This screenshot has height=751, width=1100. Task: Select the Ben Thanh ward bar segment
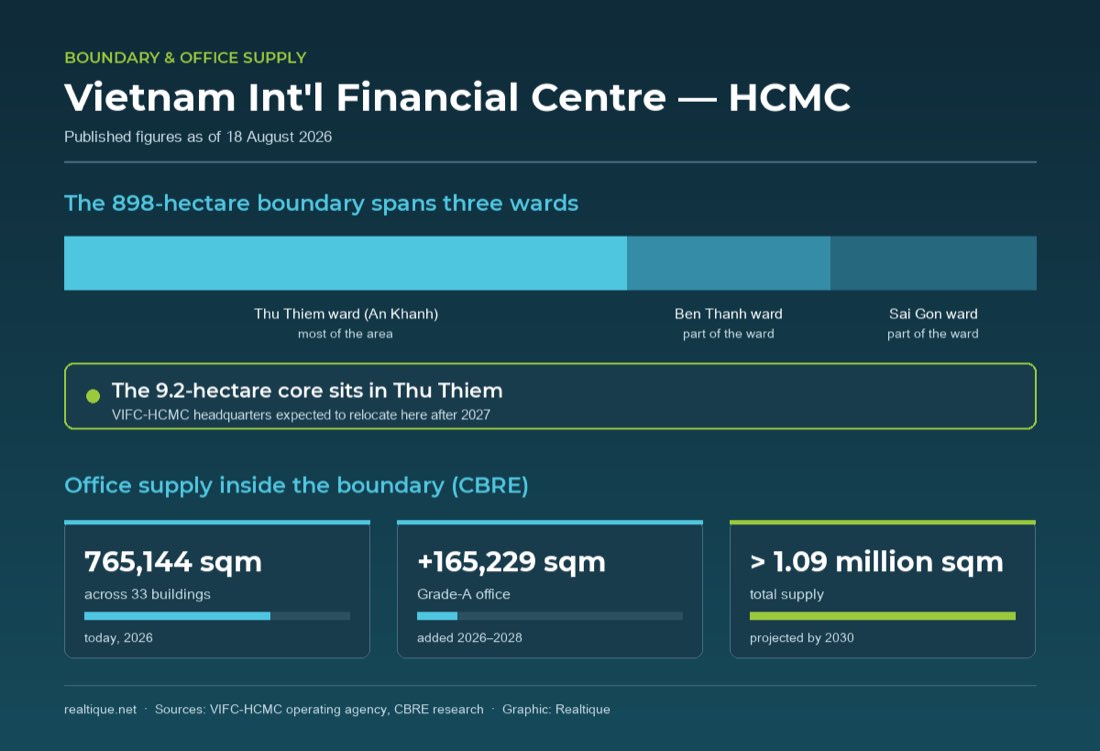(729, 263)
